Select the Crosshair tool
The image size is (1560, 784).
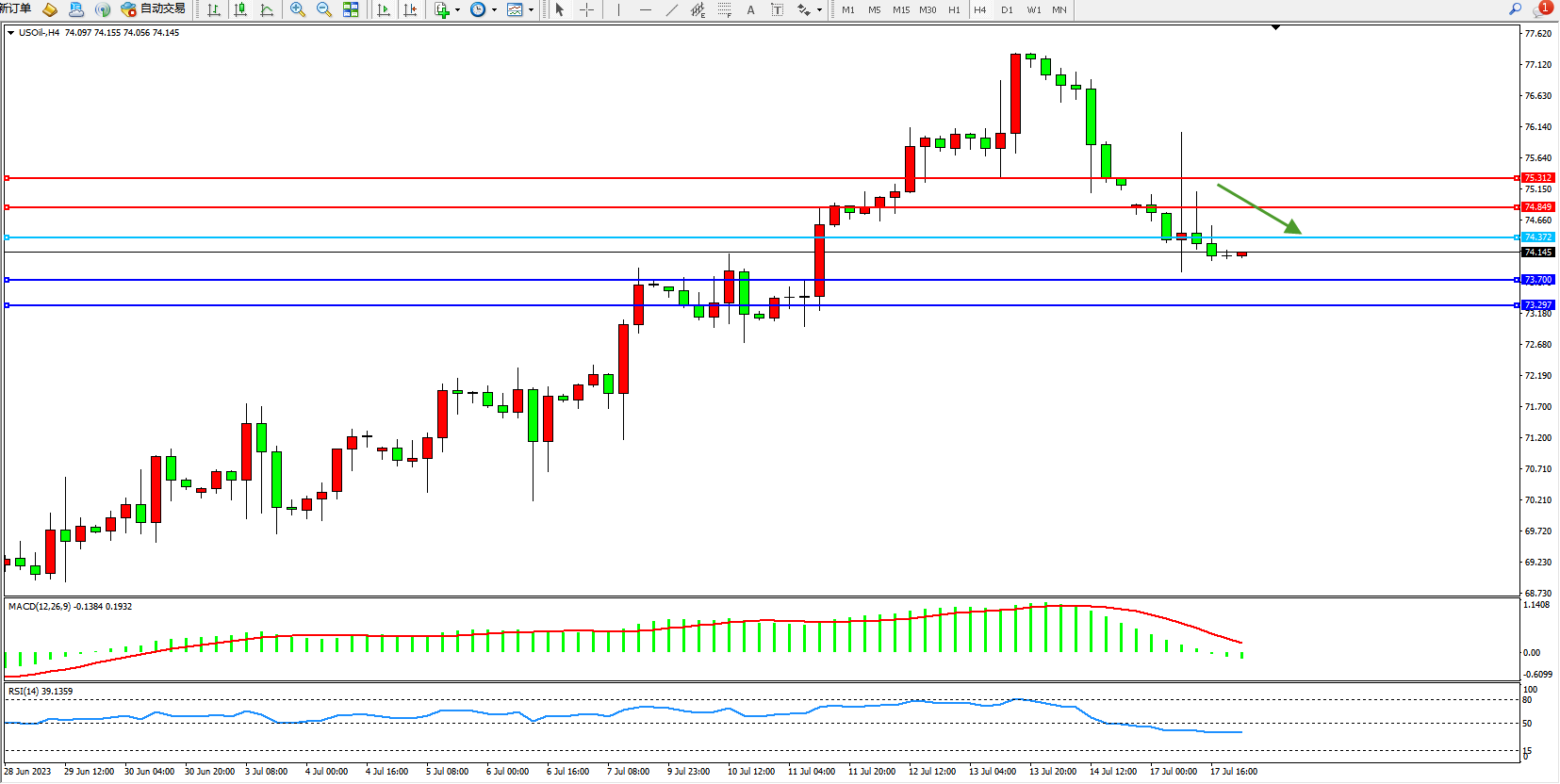click(586, 9)
